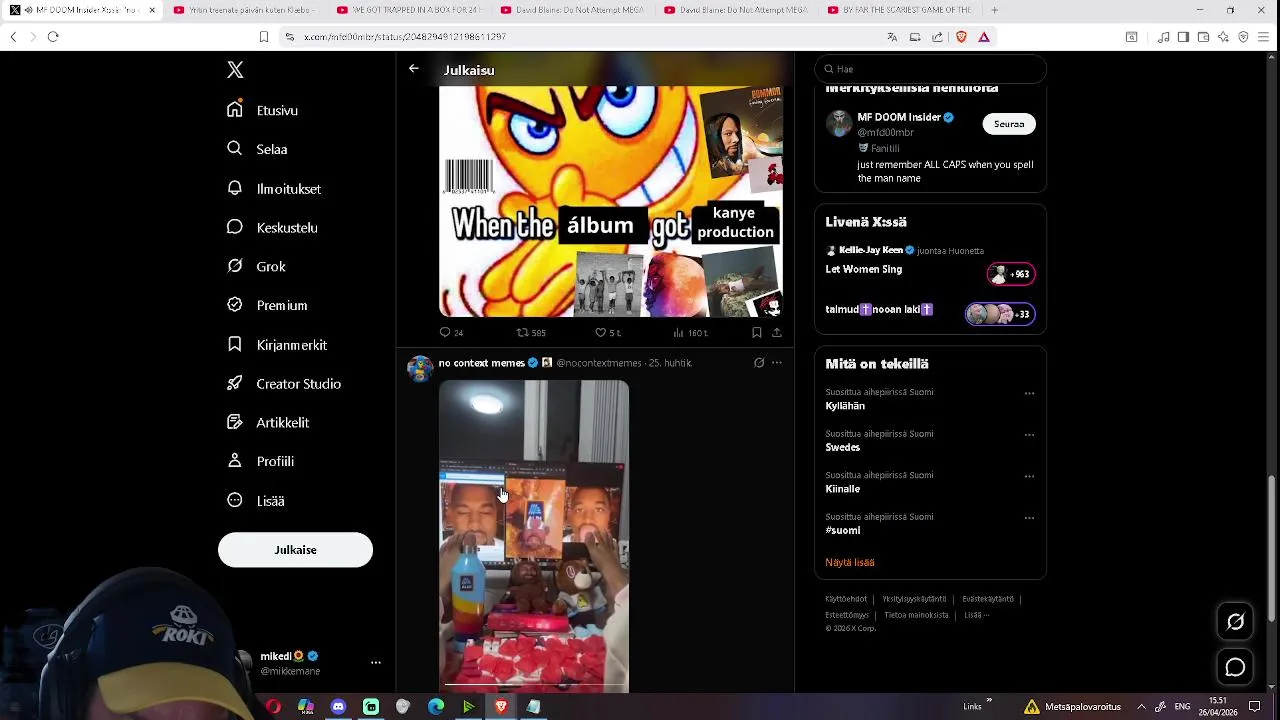Open the floating Grok button
Image resolution: width=1280 pixels, height=720 pixels.
click(x=1235, y=622)
